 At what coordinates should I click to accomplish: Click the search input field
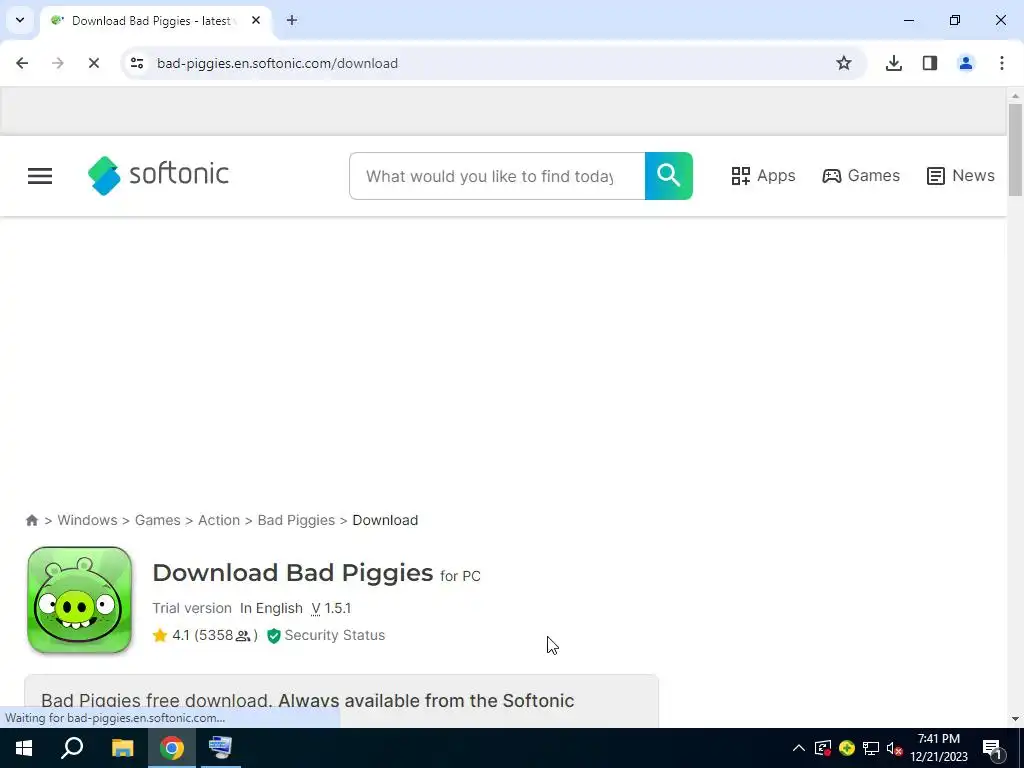497,176
